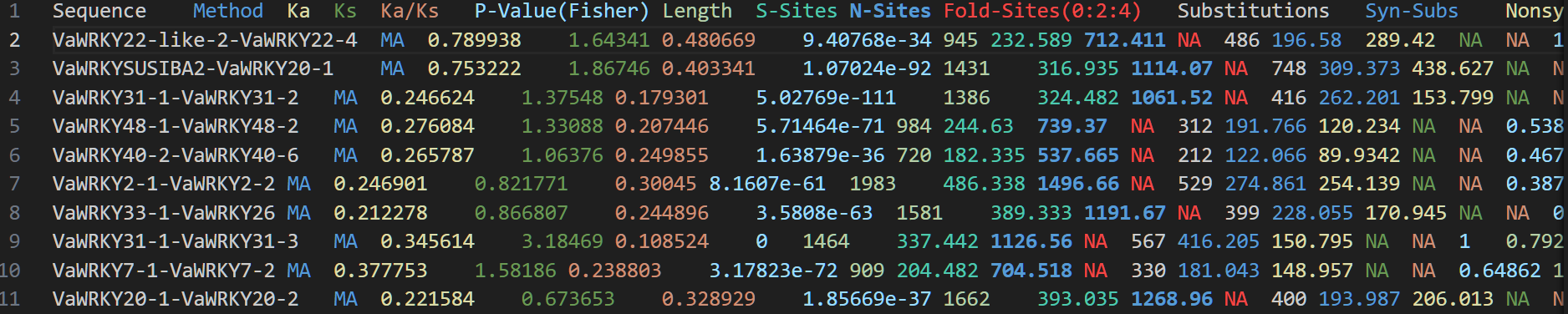The image size is (1568, 314).
Task: Click the 'N-Sites' header word
Action: tap(891, 11)
